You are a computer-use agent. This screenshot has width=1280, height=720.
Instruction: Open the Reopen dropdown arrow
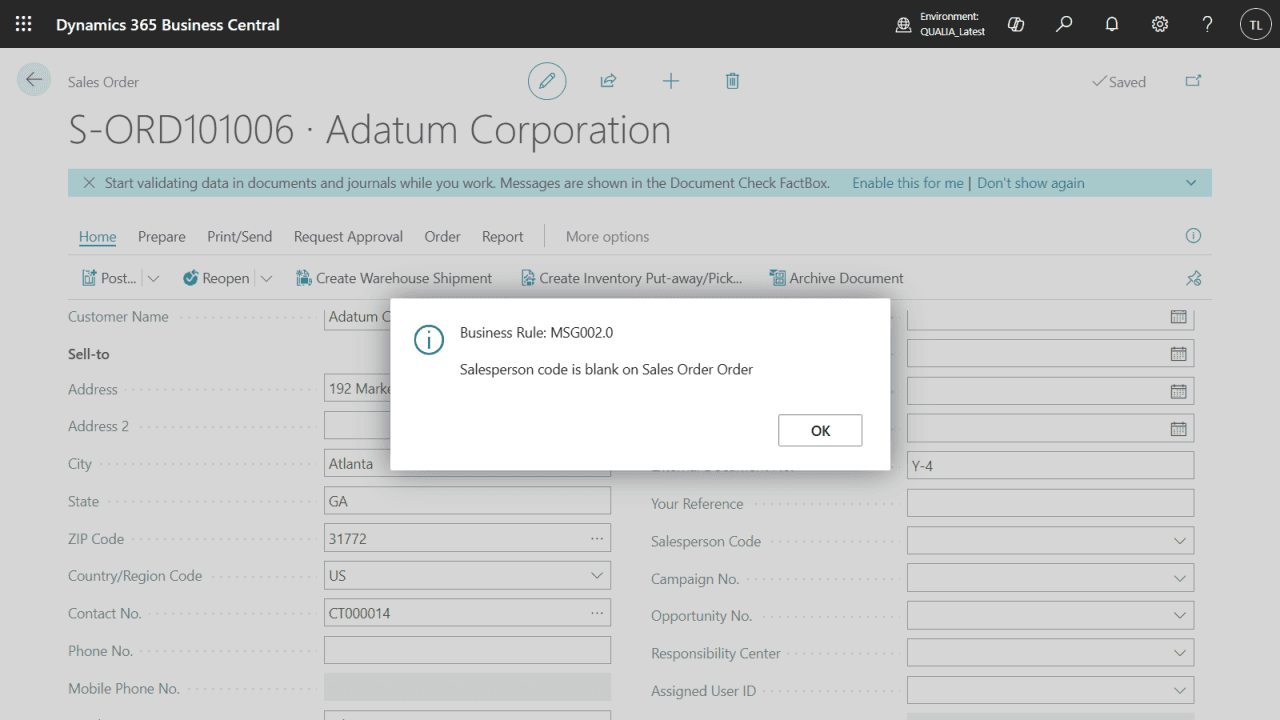[x=266, y=278]
